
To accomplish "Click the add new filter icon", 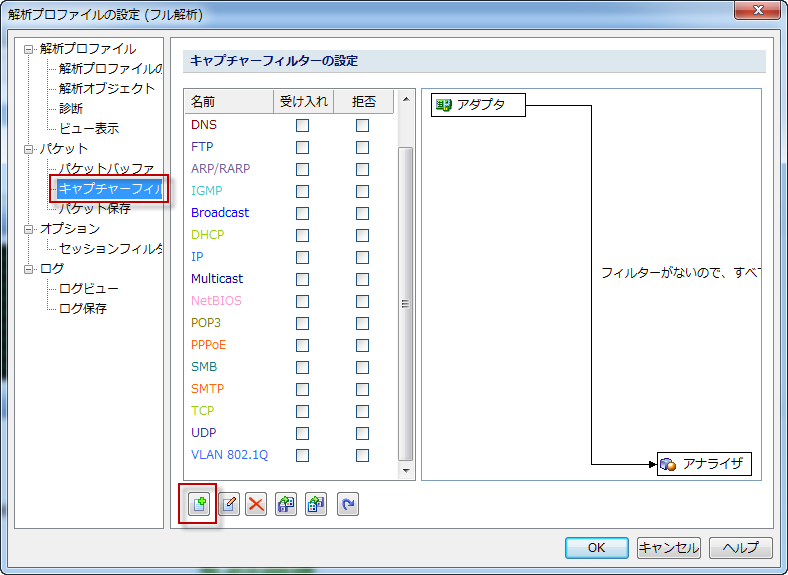I will tap(198, 504).
